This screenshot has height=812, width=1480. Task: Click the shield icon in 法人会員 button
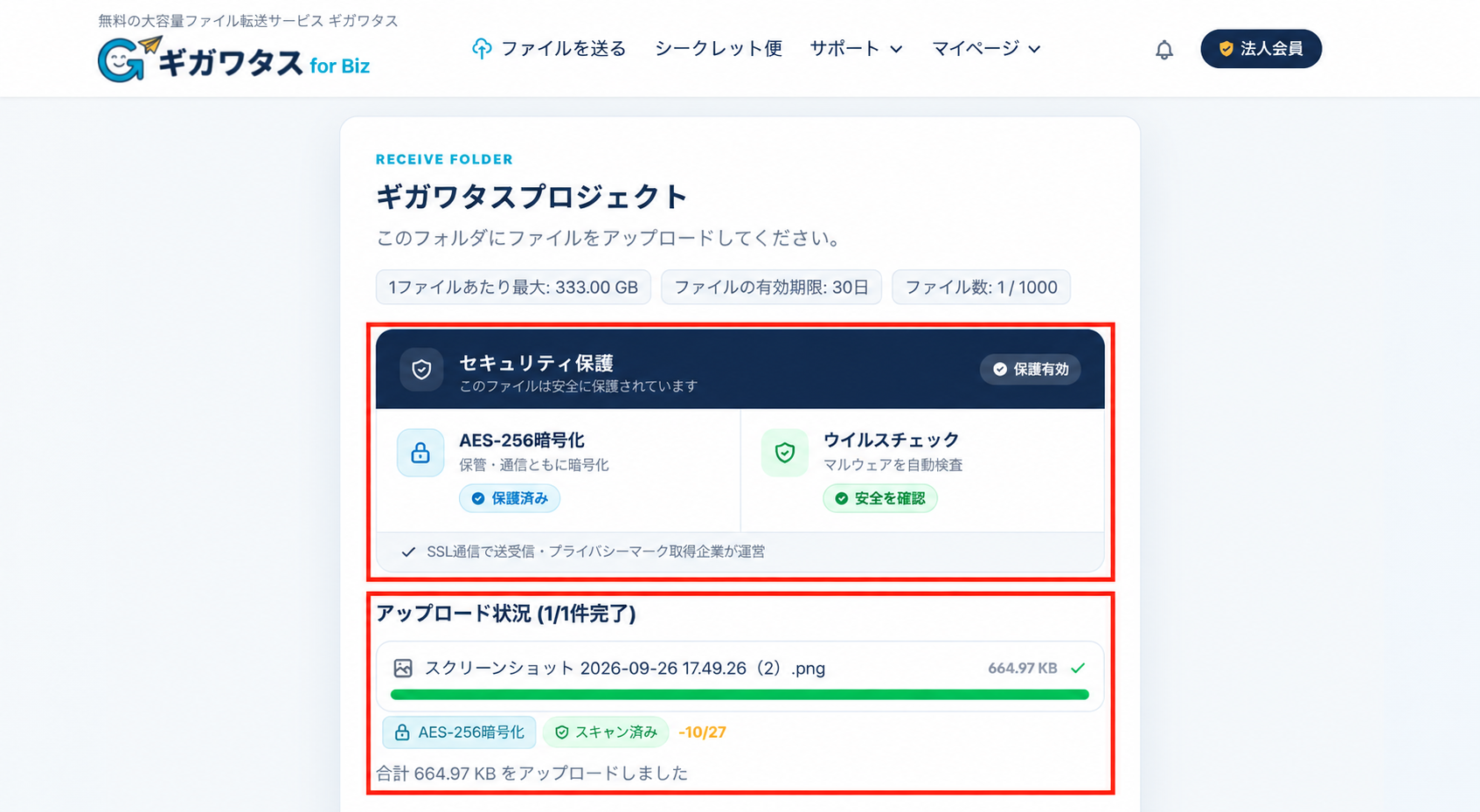tap(1226, 49)
